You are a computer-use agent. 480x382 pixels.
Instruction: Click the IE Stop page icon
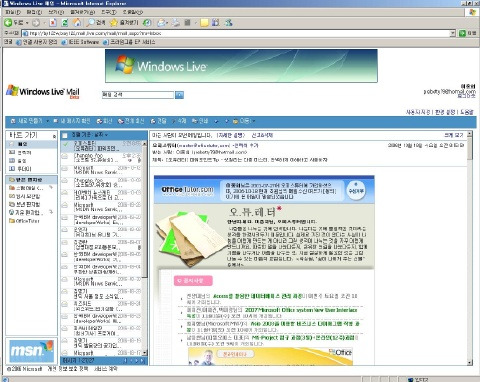coord(53,23)
